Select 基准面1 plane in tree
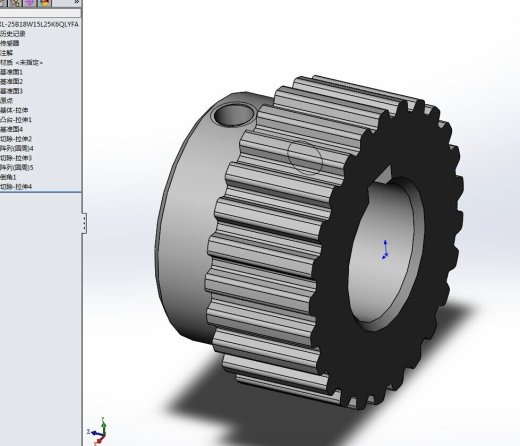Screen dimensions: 520x446 pos(11,72)
